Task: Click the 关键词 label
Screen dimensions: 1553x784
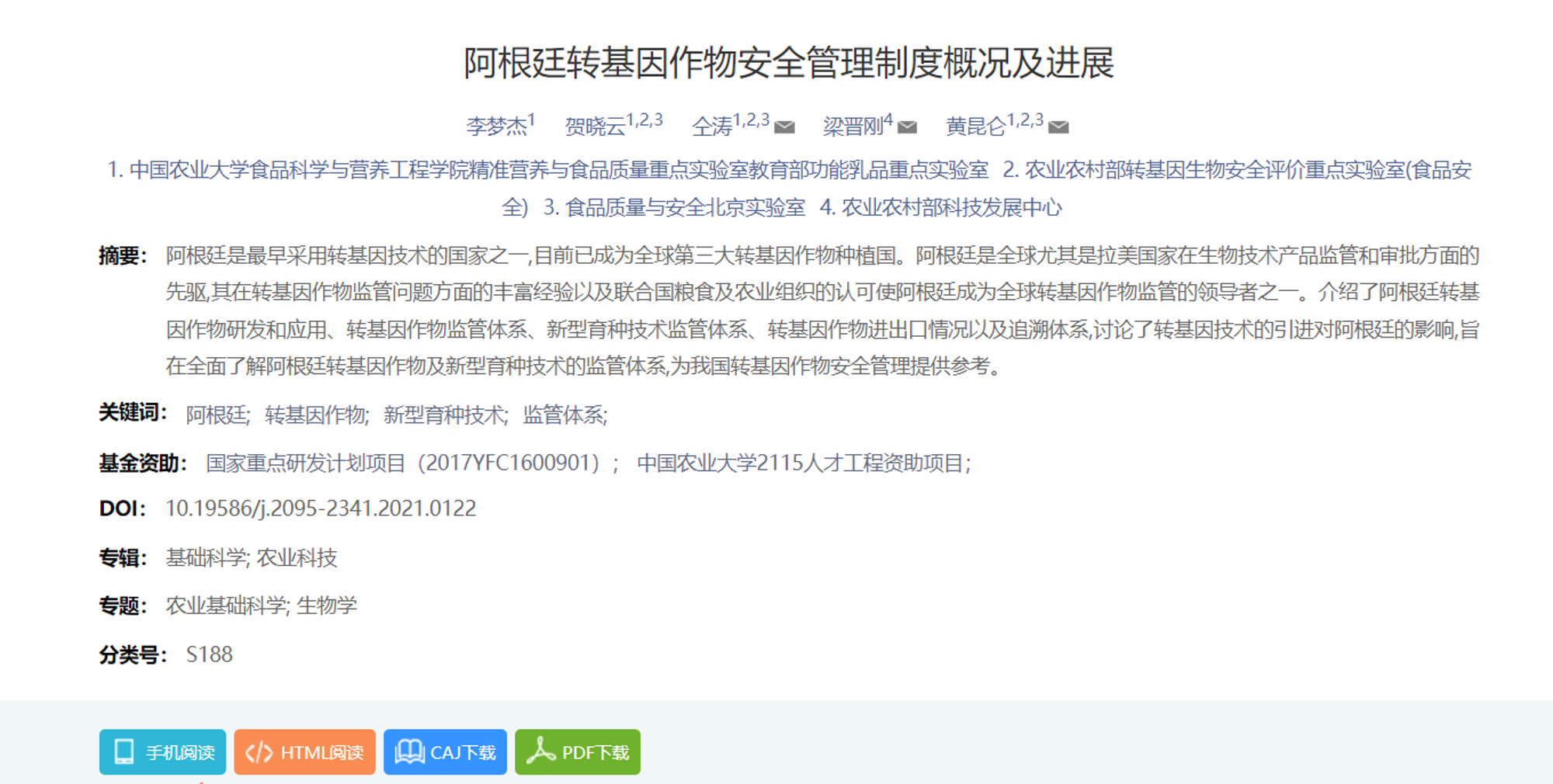Action: click(133, 412)
